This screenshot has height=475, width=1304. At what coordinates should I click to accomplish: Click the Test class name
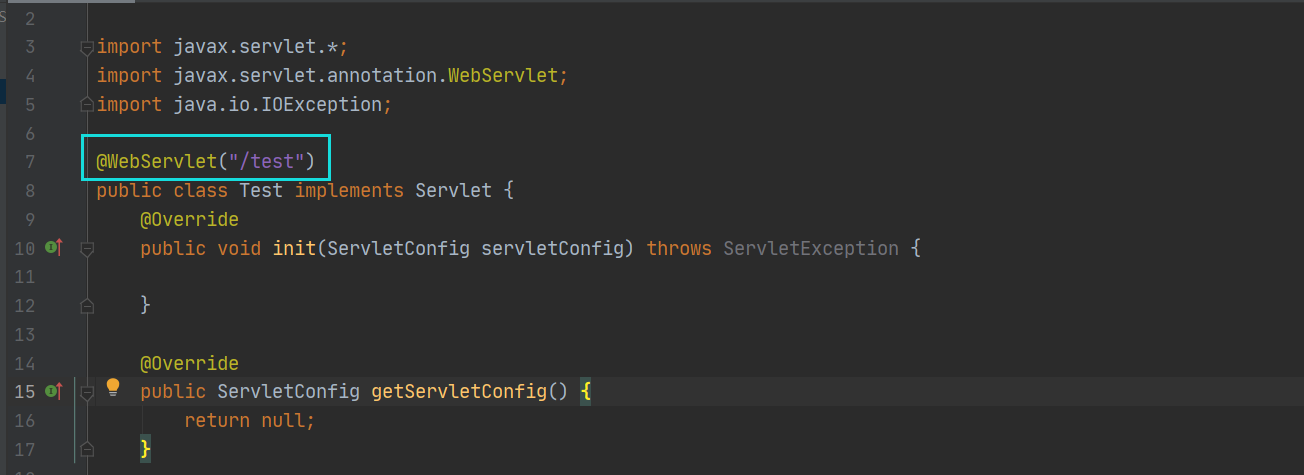point(261,190)
